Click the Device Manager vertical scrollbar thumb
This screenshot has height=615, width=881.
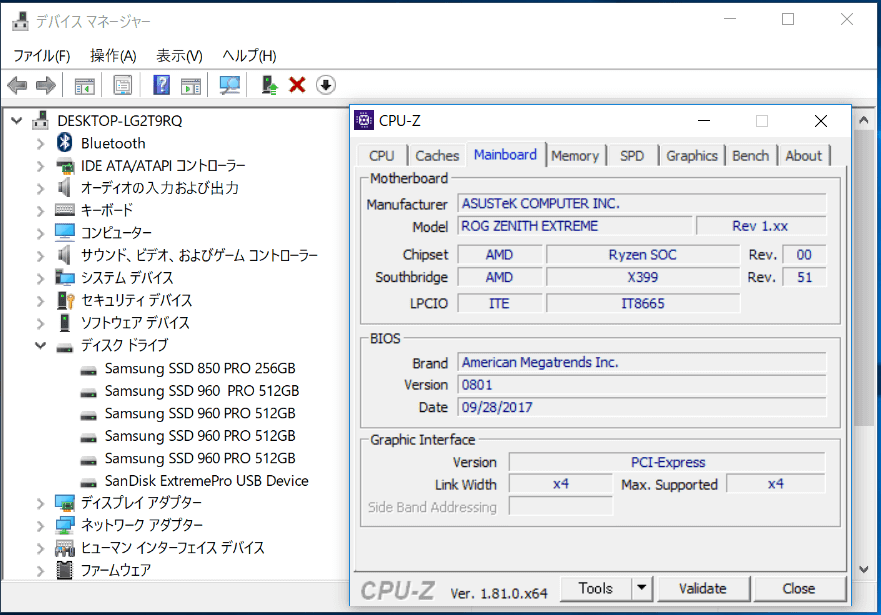tap(864, 278)
